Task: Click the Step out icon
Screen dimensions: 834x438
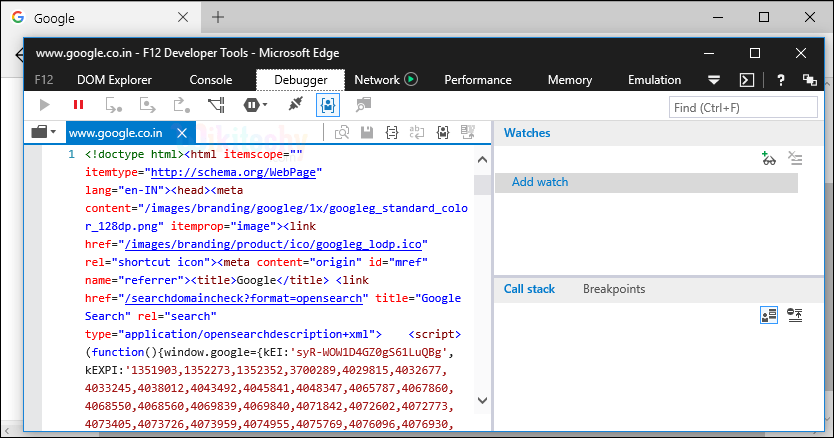Action: pos(182,105)
